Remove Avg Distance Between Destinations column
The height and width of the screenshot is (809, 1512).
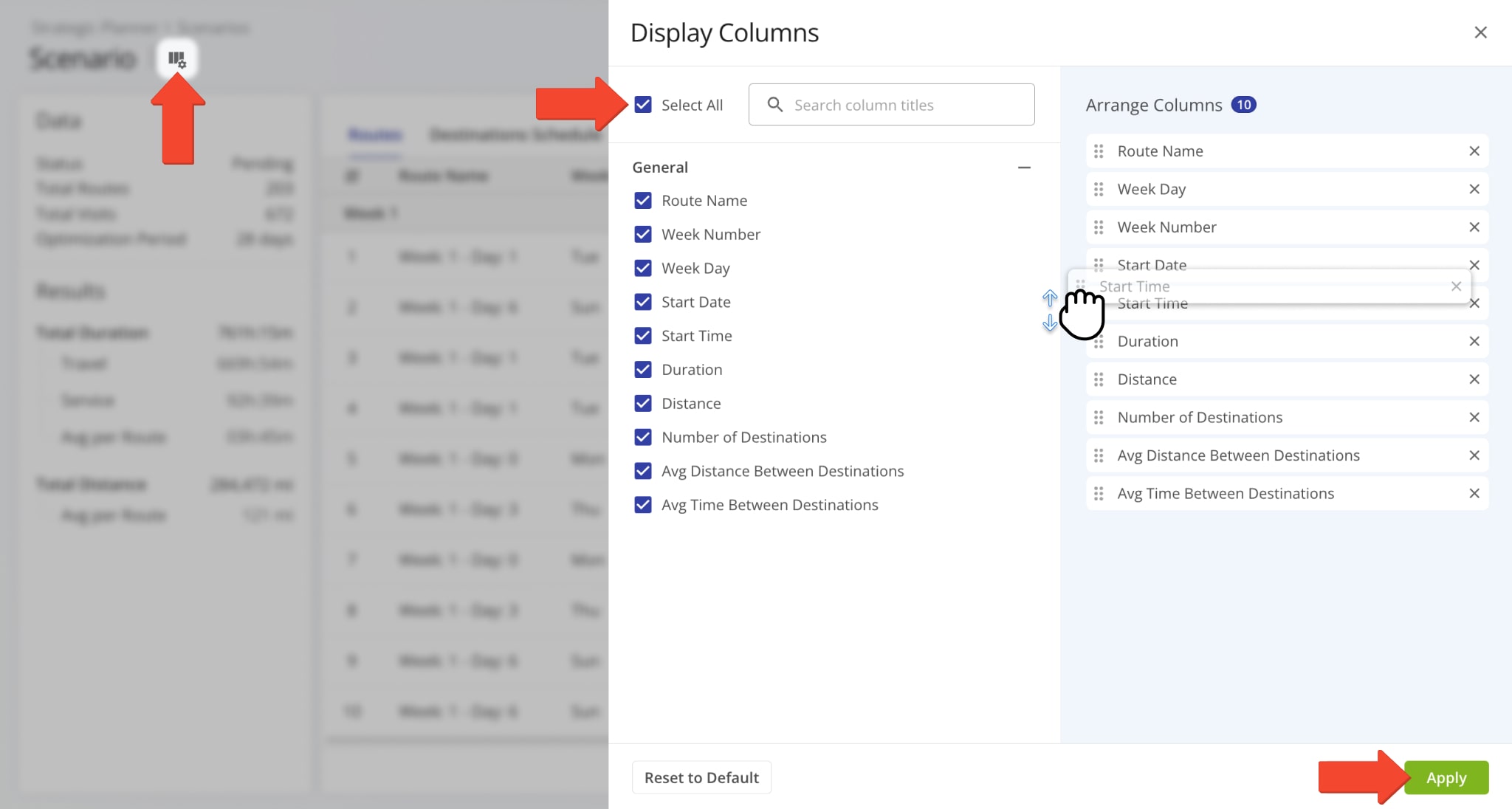point(1474,455)
